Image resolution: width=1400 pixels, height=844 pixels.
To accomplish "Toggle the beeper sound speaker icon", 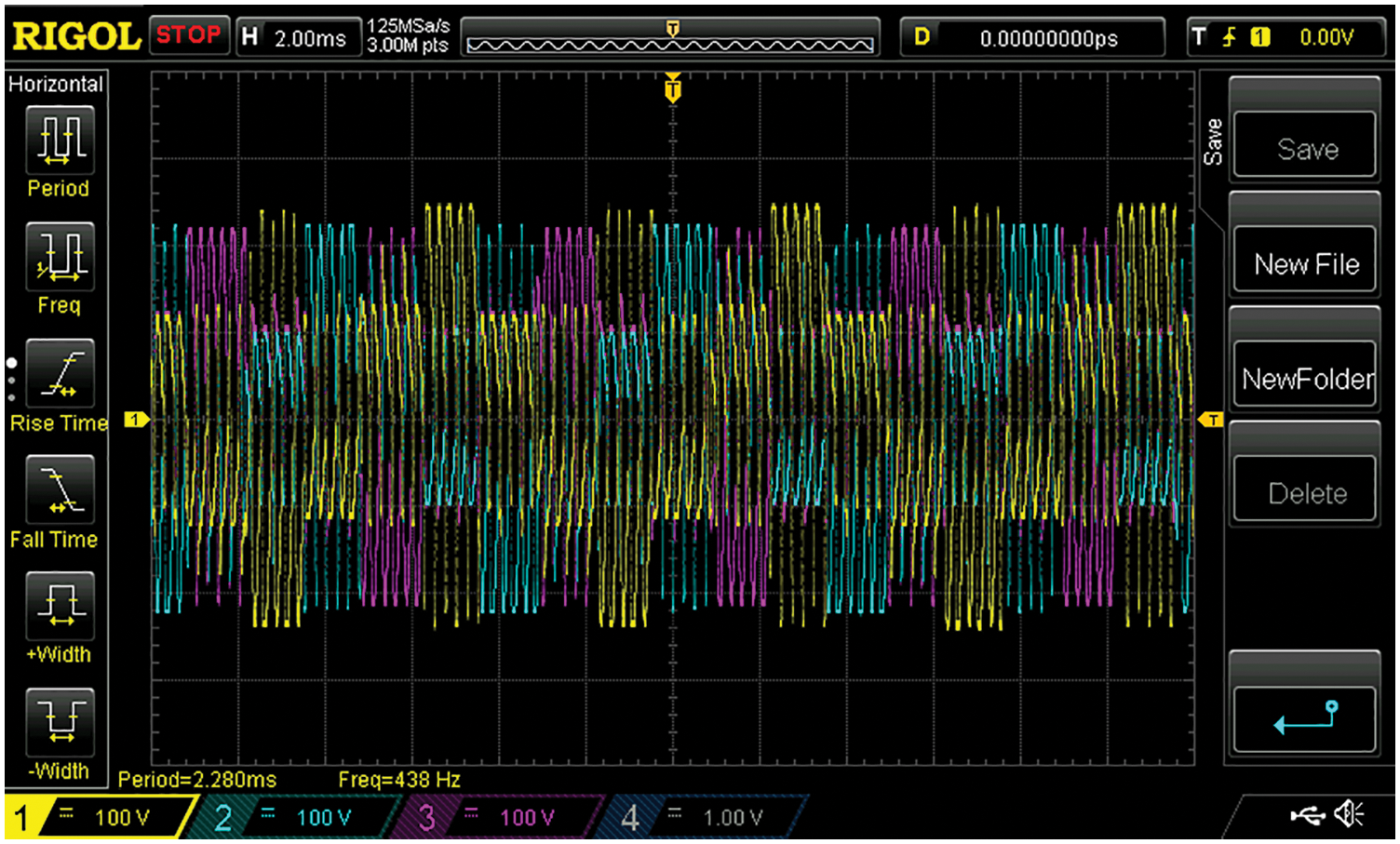I will point(1349,815).
